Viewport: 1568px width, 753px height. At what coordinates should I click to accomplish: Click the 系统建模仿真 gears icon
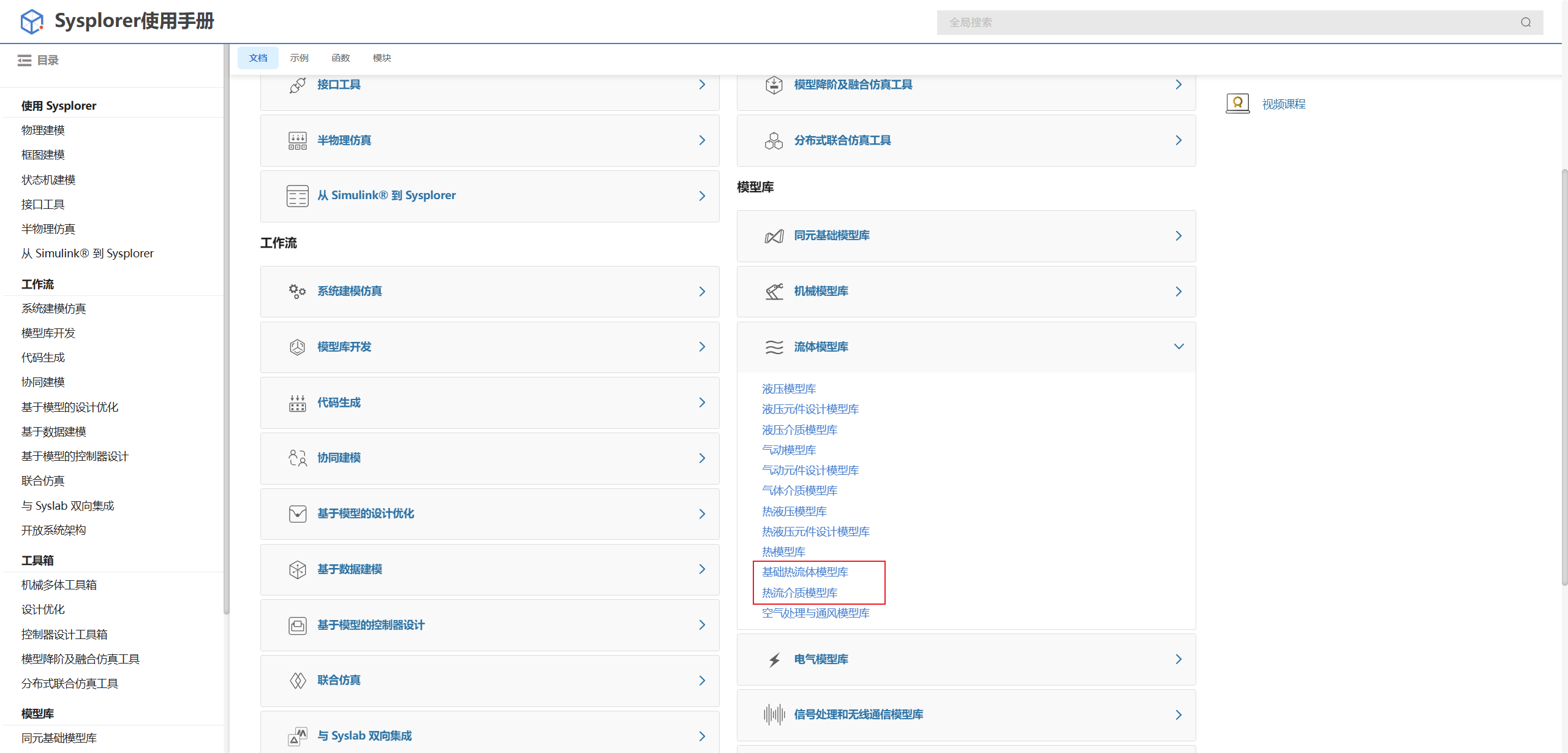[298, 292]
